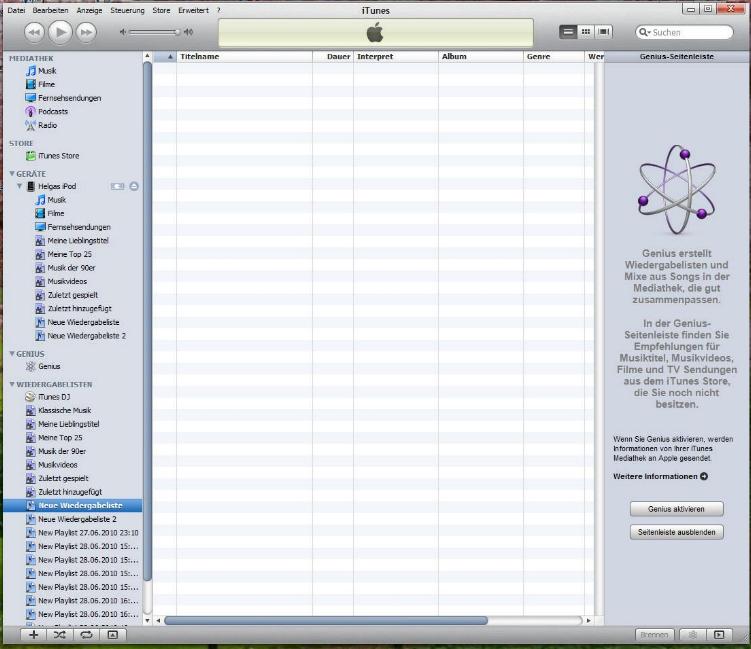751x649 pixels.
Task: Open the ? help menu
Action: tap(218, 10)
